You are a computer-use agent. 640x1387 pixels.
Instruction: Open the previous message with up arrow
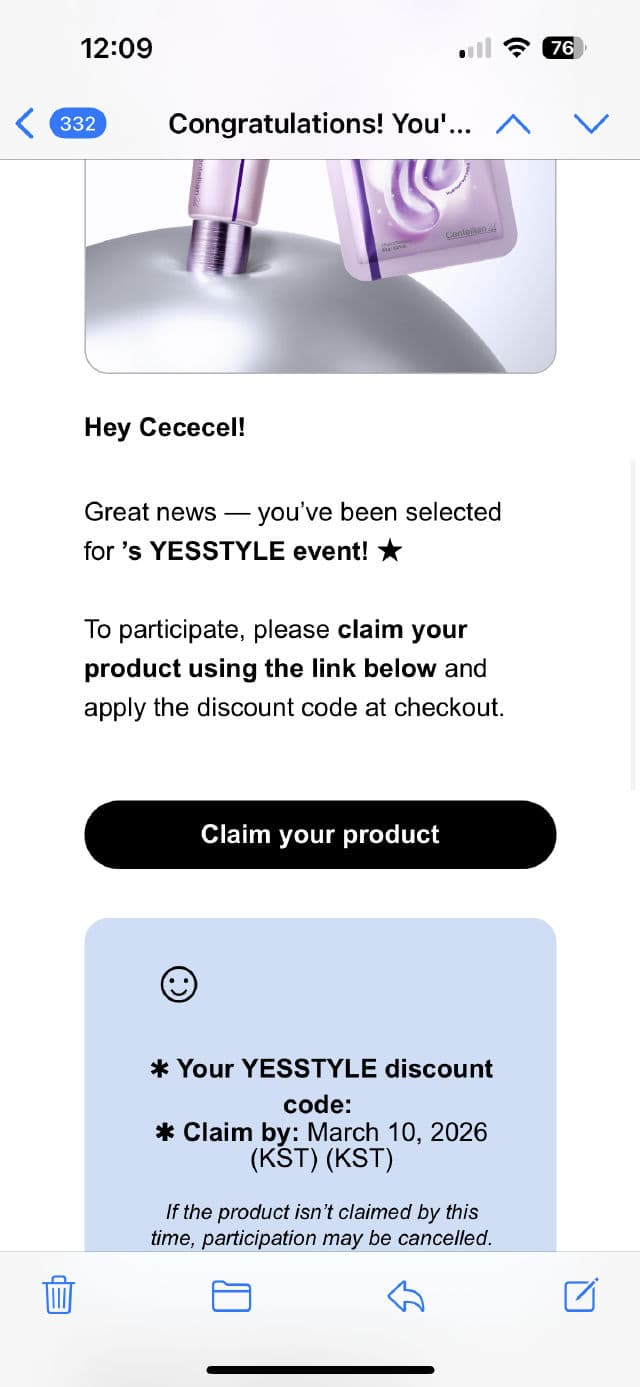513,123
